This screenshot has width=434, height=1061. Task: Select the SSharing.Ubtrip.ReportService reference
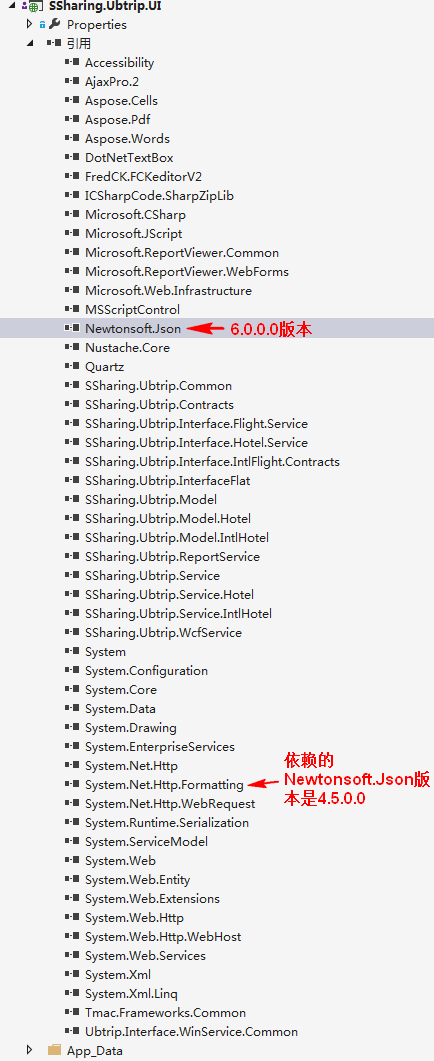pos(173,557)
